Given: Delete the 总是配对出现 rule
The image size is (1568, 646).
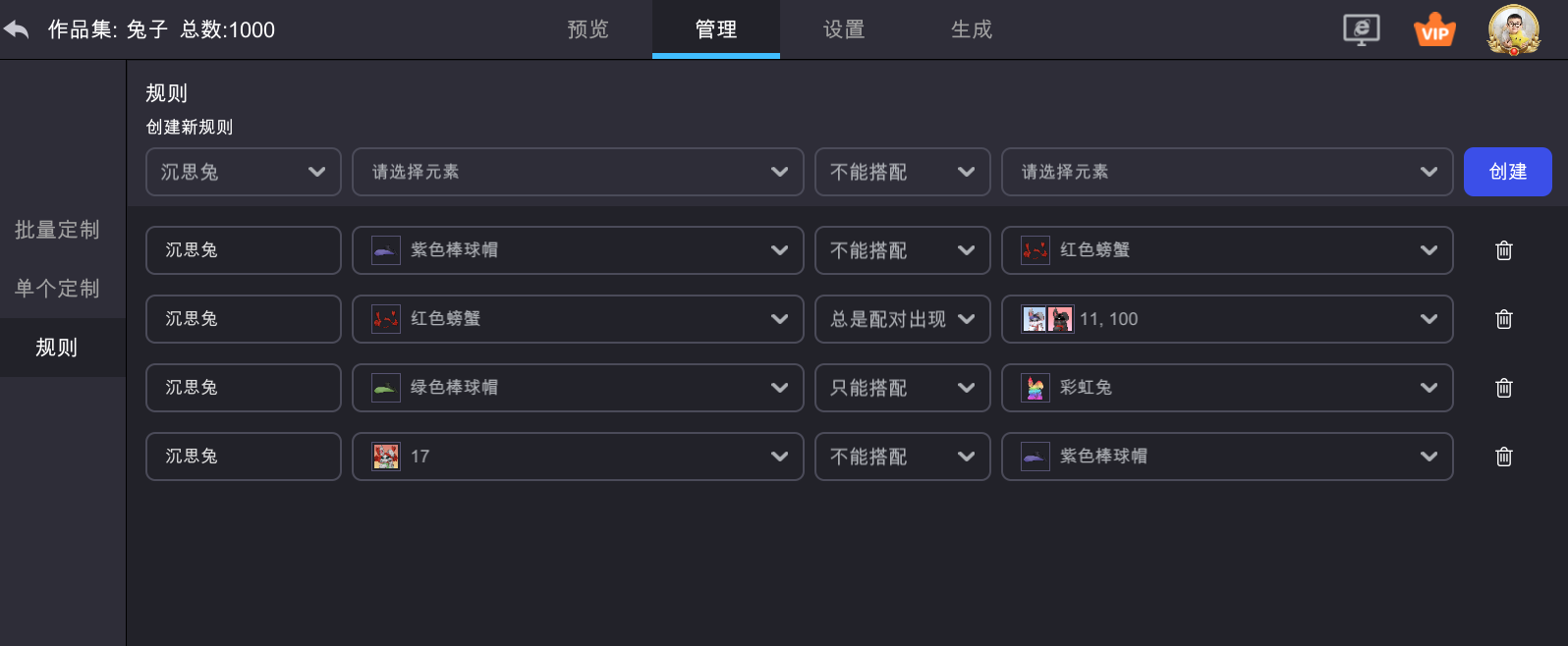Looking at the screenshot, I should pos(1503,319).
